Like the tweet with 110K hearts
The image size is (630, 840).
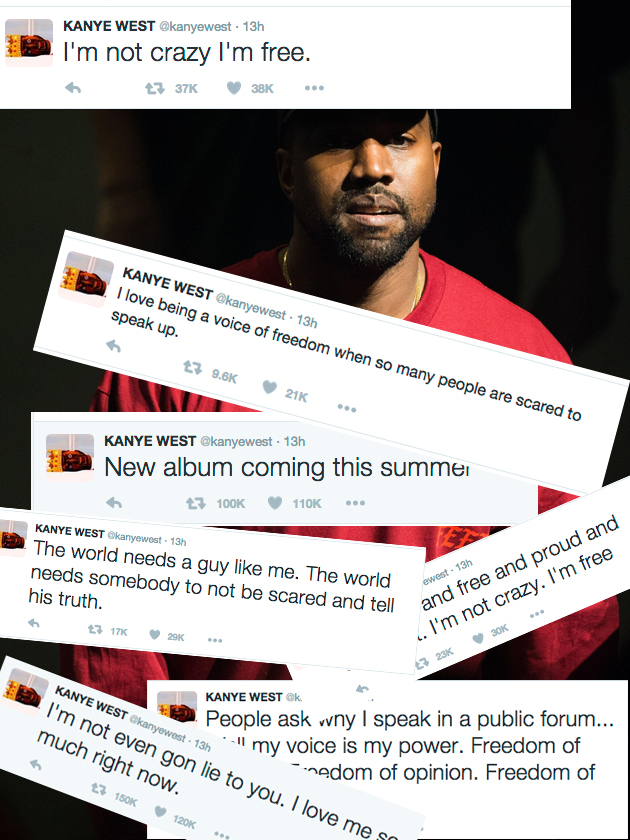pyautogui.click(x=275, y=502)
